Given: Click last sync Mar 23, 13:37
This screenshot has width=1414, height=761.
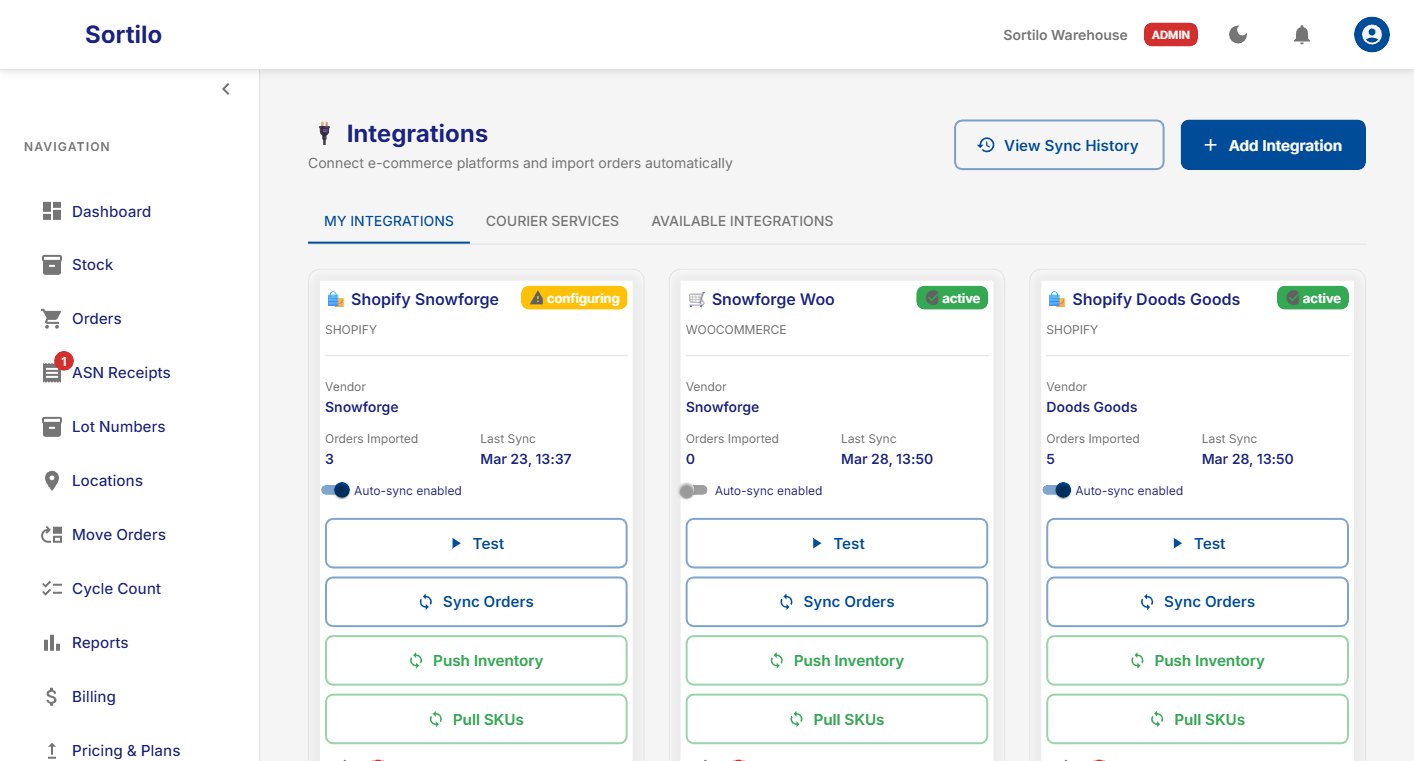Looking at the screenshot, I should (x=525, y=459).
